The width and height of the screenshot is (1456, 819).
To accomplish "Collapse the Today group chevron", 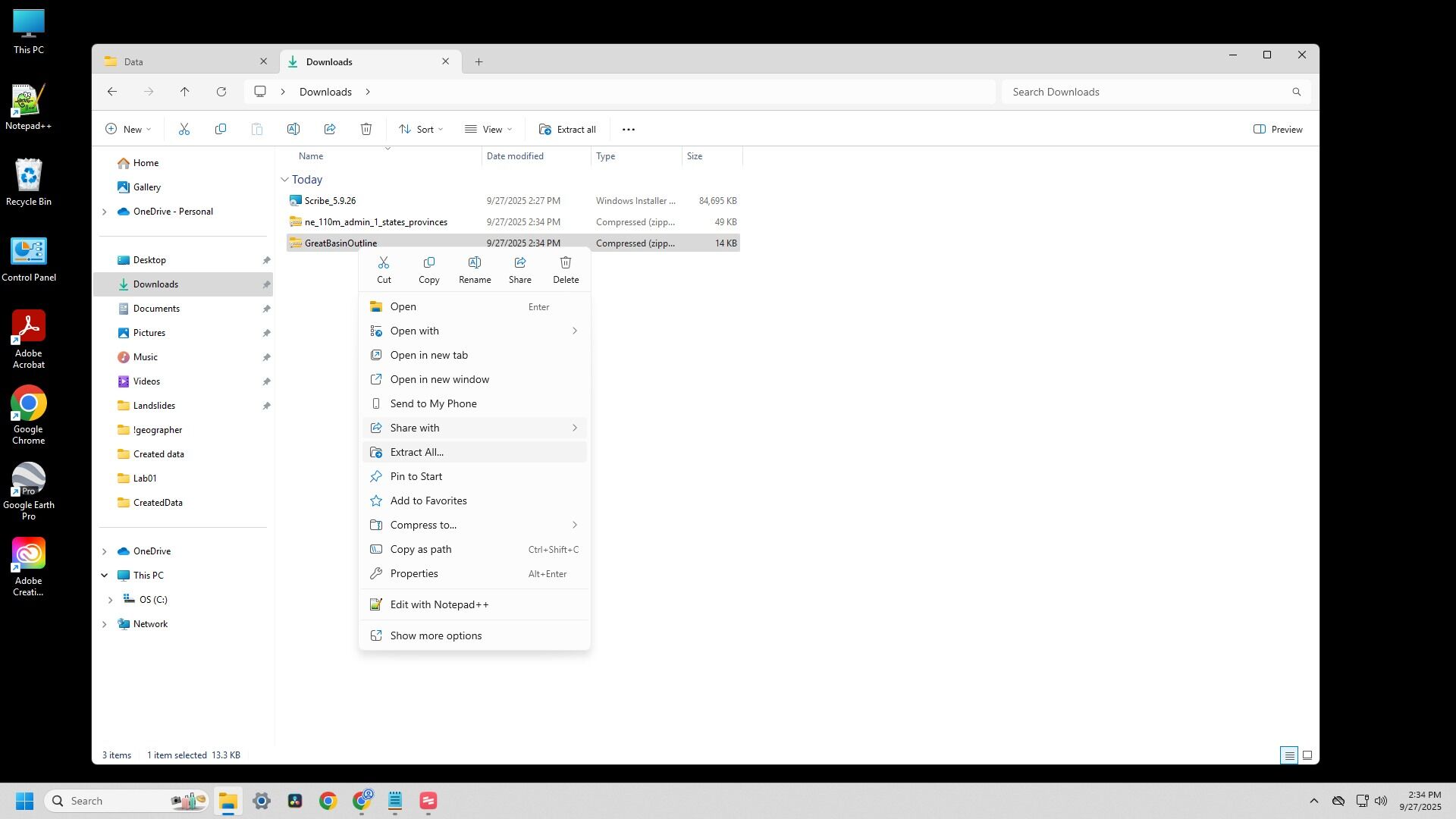I will (285, 180).
